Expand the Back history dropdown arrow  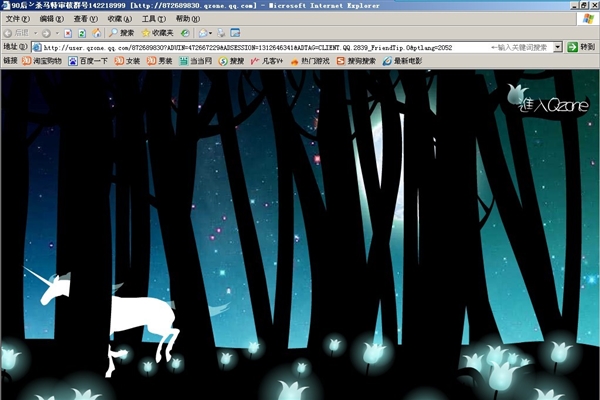pyautogui.click(x=35, y=33)
